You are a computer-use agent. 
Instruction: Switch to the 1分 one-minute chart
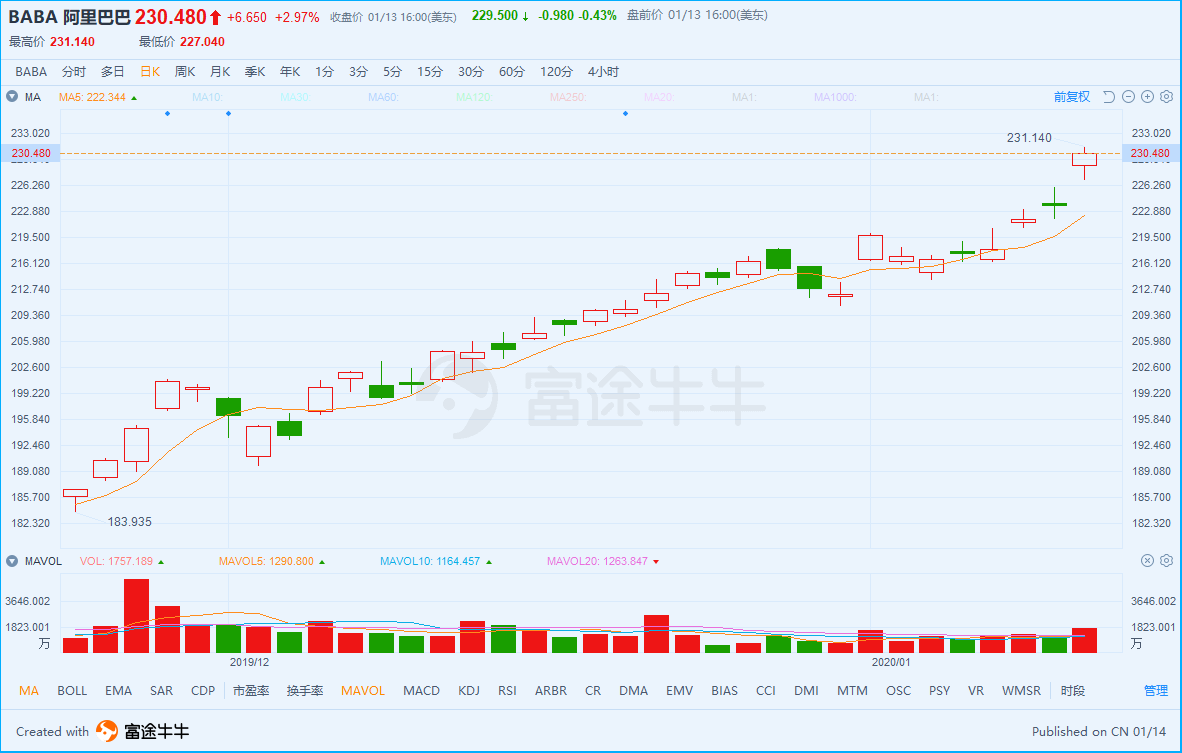click(x=324, y=72)
